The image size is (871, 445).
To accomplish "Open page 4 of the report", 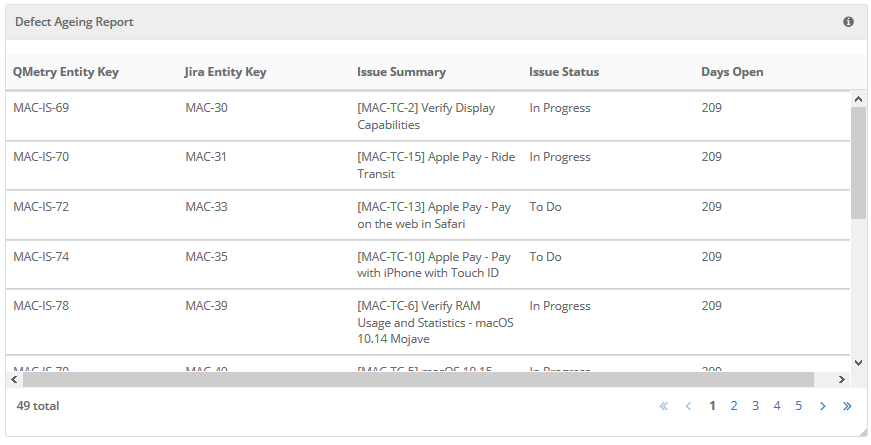I will tap(777, 406).
